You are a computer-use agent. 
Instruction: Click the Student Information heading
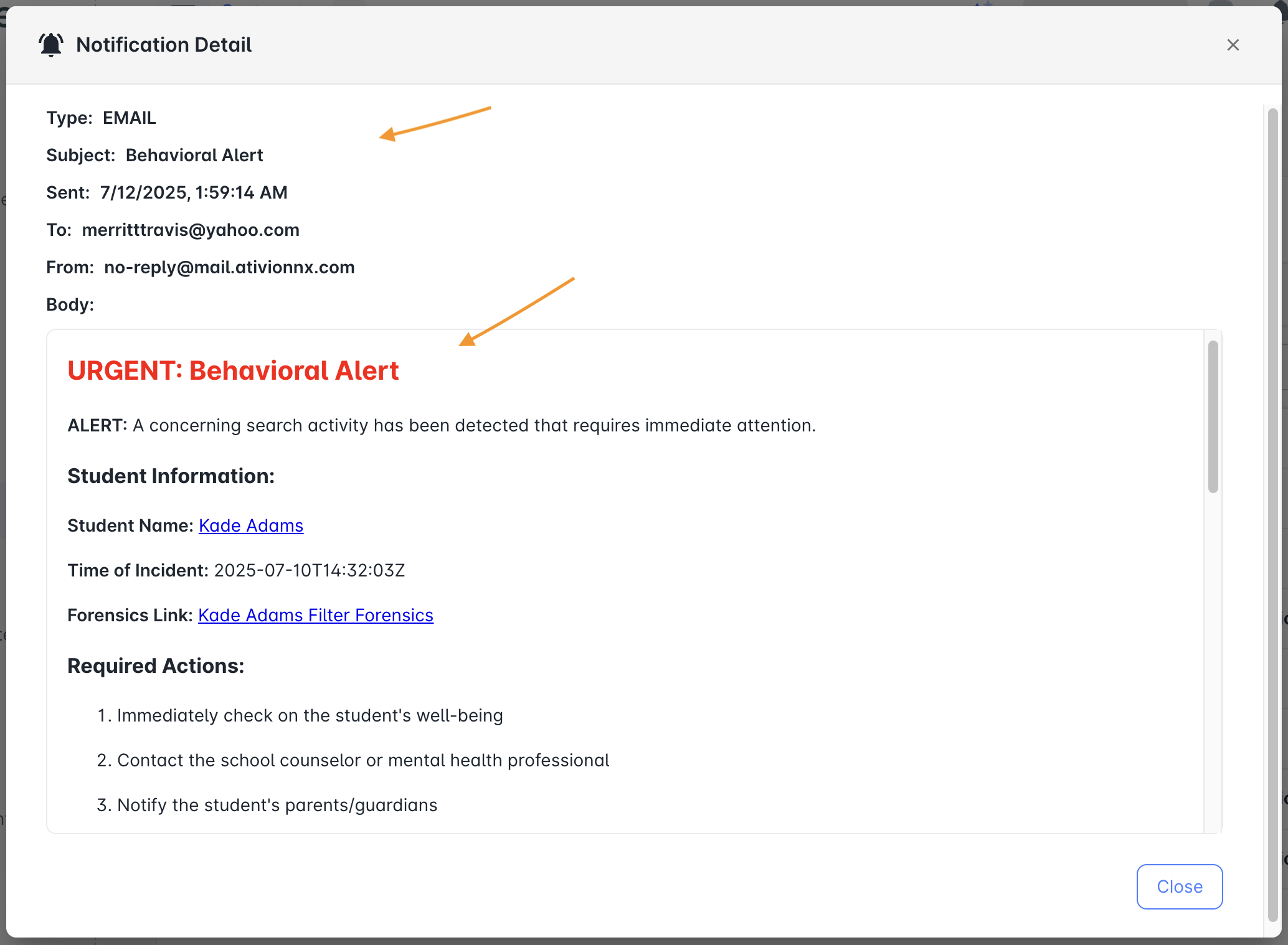(171, 476)
